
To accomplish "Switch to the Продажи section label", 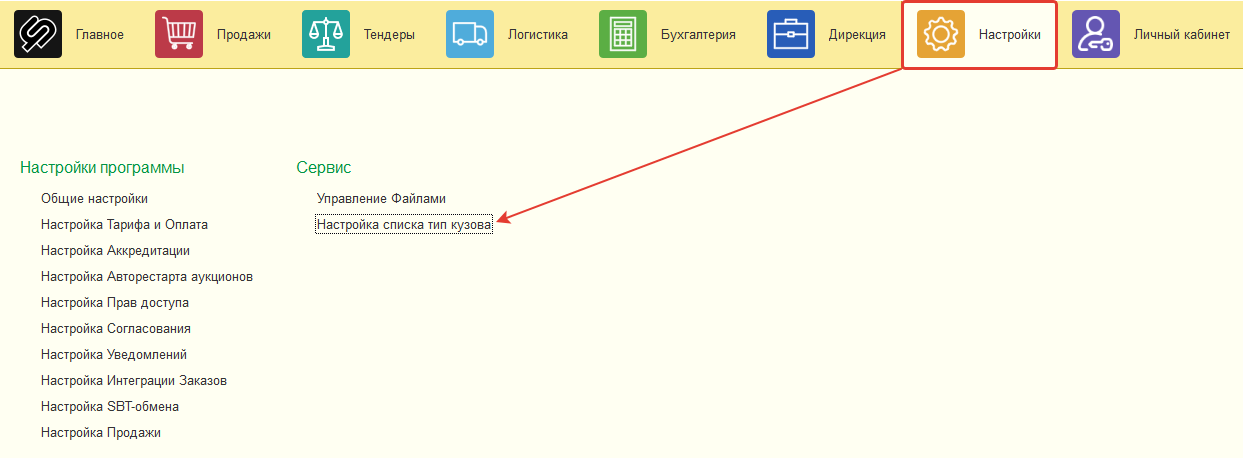I will [244, 35].
